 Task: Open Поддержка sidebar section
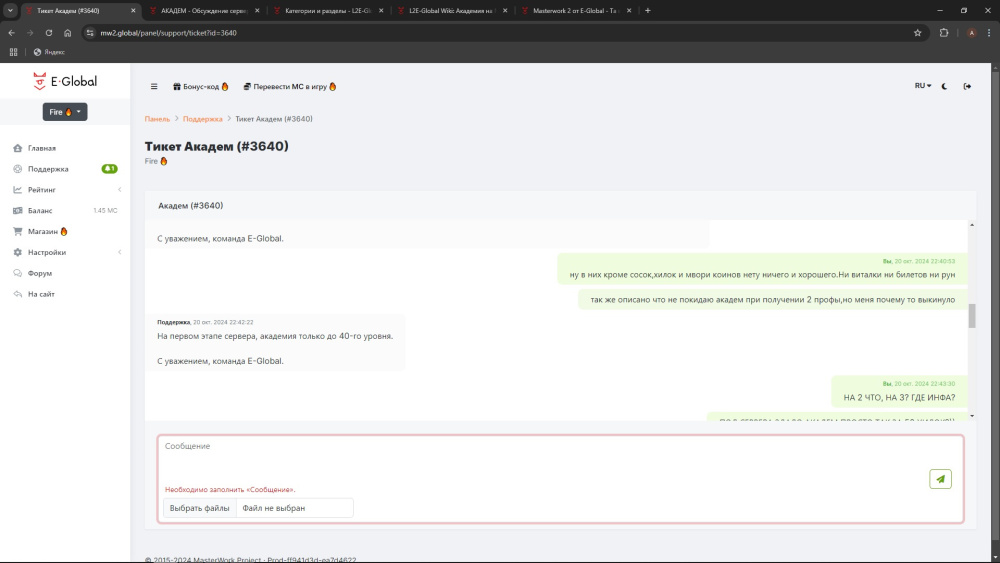click(x=48, y=169)
